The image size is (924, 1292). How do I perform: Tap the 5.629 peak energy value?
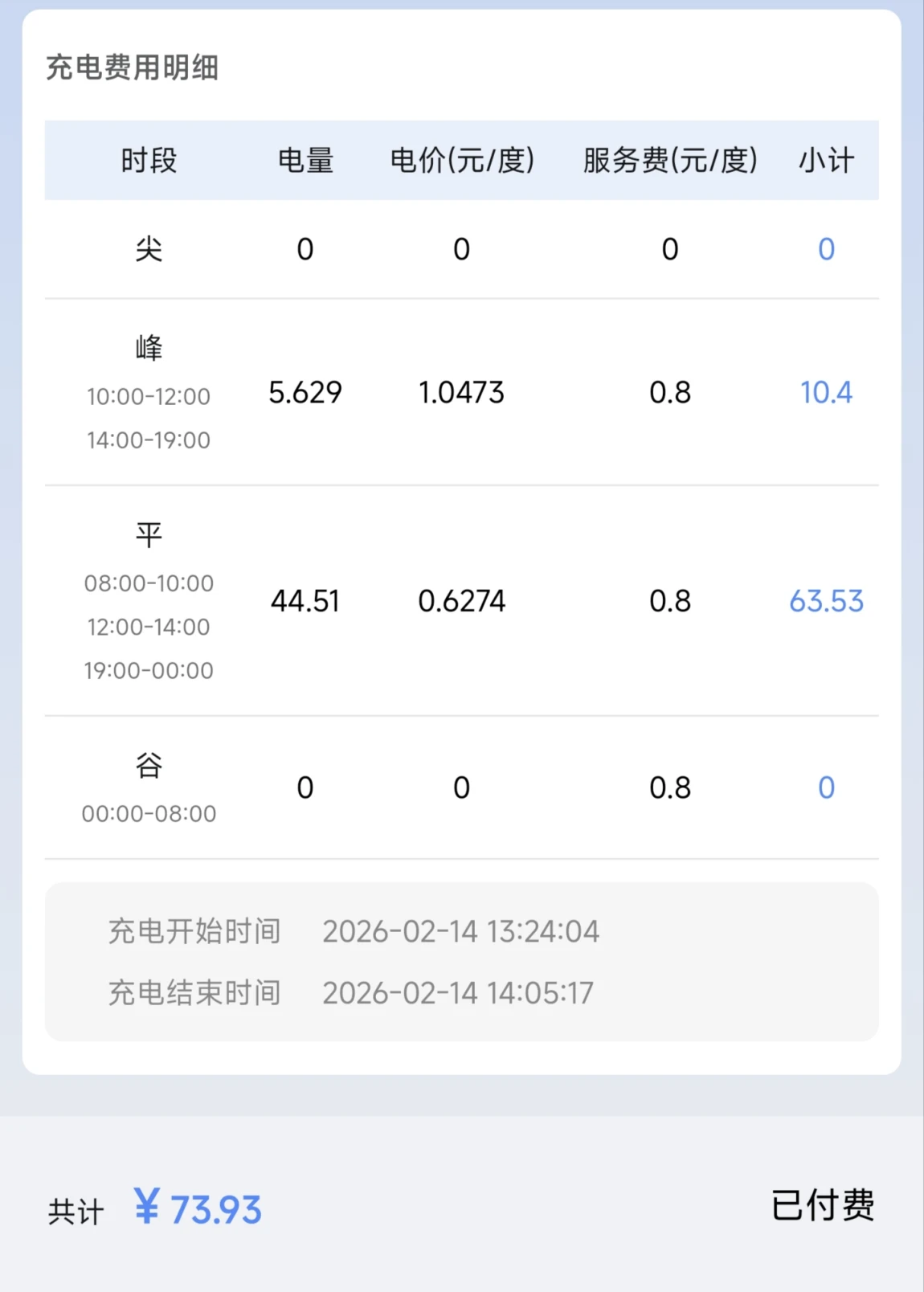305,393
